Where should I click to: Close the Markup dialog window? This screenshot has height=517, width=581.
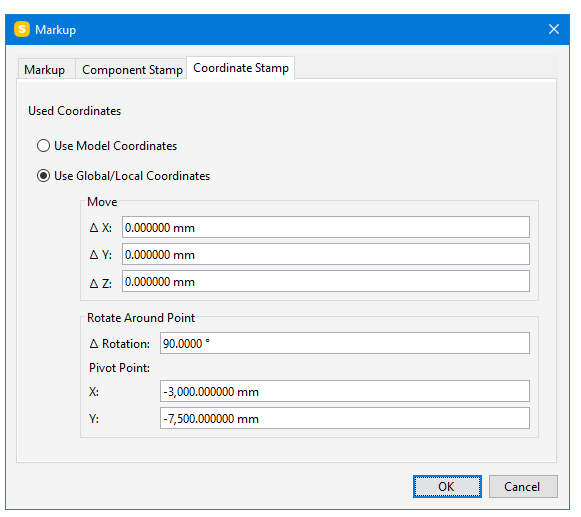554,29
